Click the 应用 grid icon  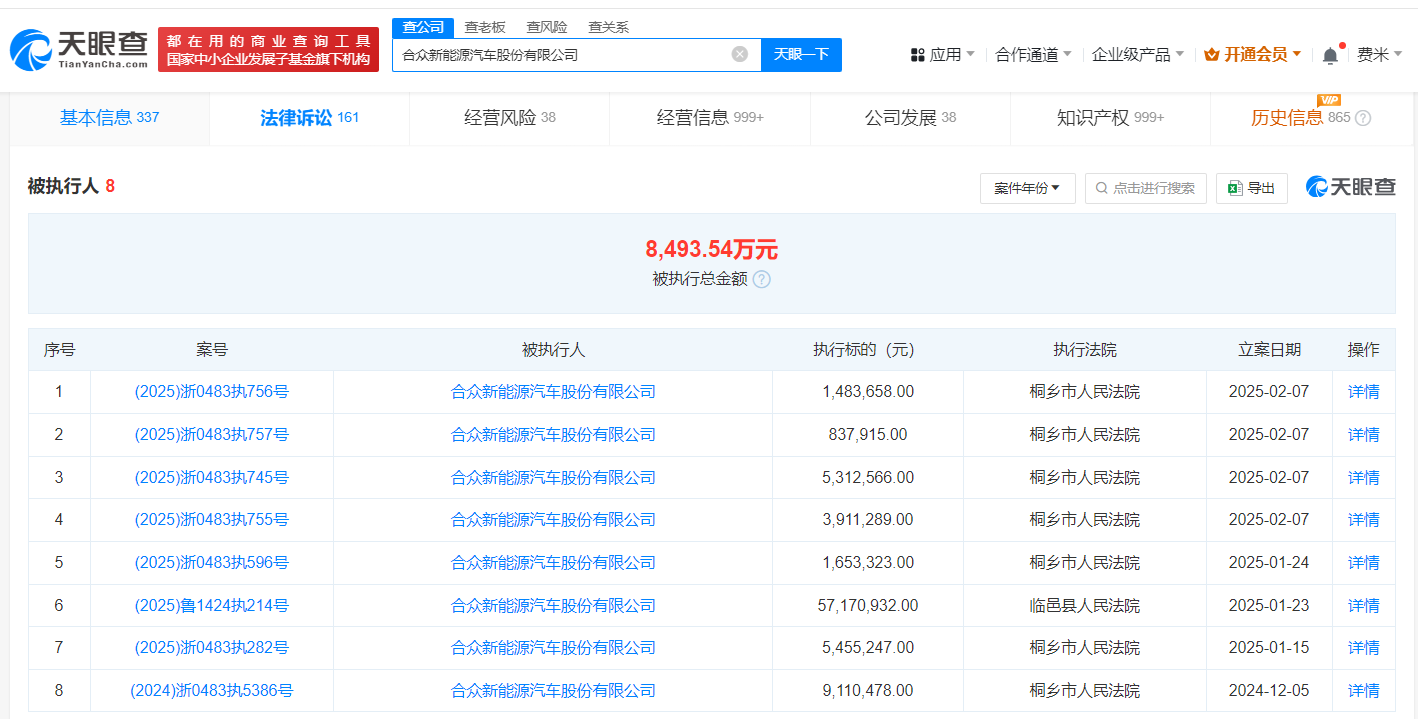click(x=917, y=55)
